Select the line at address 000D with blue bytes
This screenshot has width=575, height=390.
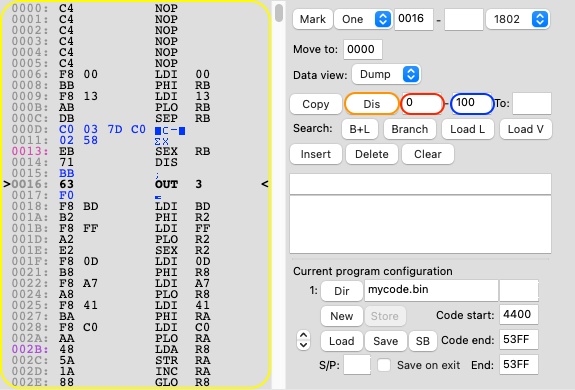tap(136, 129)
